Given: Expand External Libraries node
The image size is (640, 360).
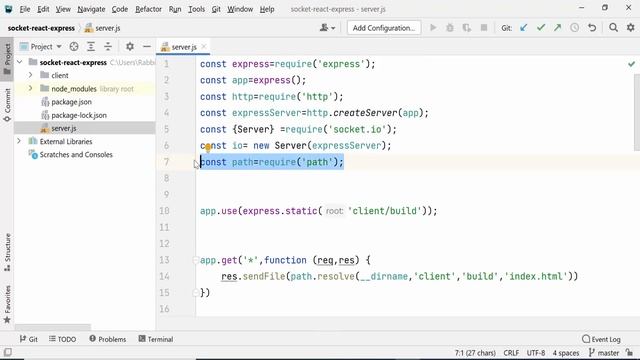Looking at the screenshot, I should pos(19,141).
